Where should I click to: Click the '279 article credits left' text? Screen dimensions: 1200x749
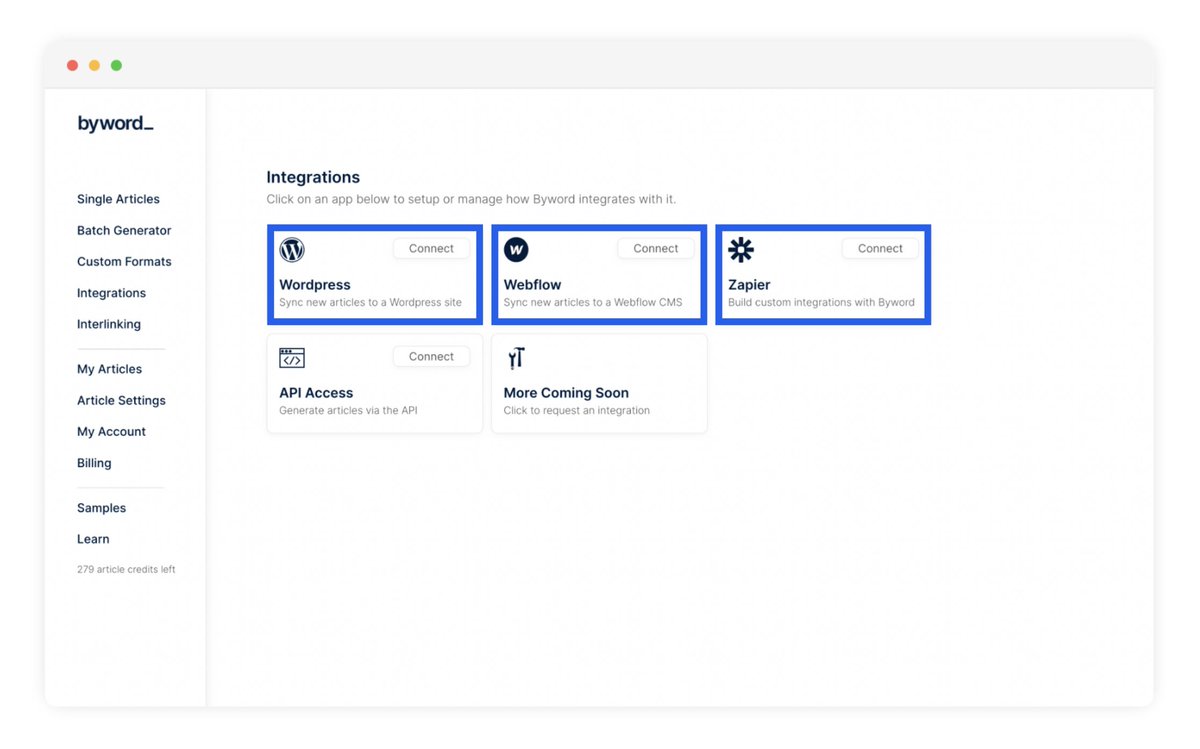(x=126, y=569)
